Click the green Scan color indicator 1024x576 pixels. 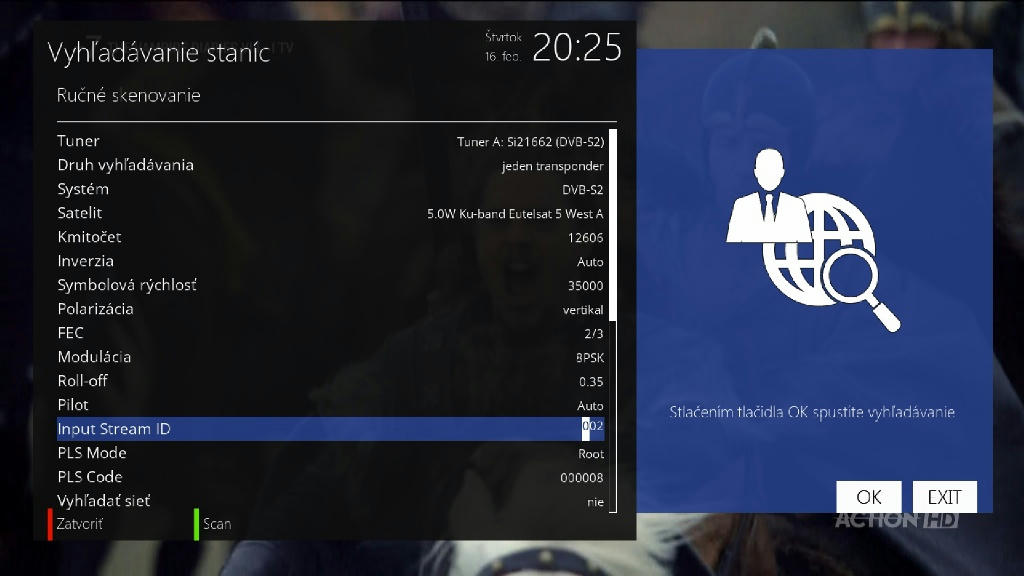point(196,524)
